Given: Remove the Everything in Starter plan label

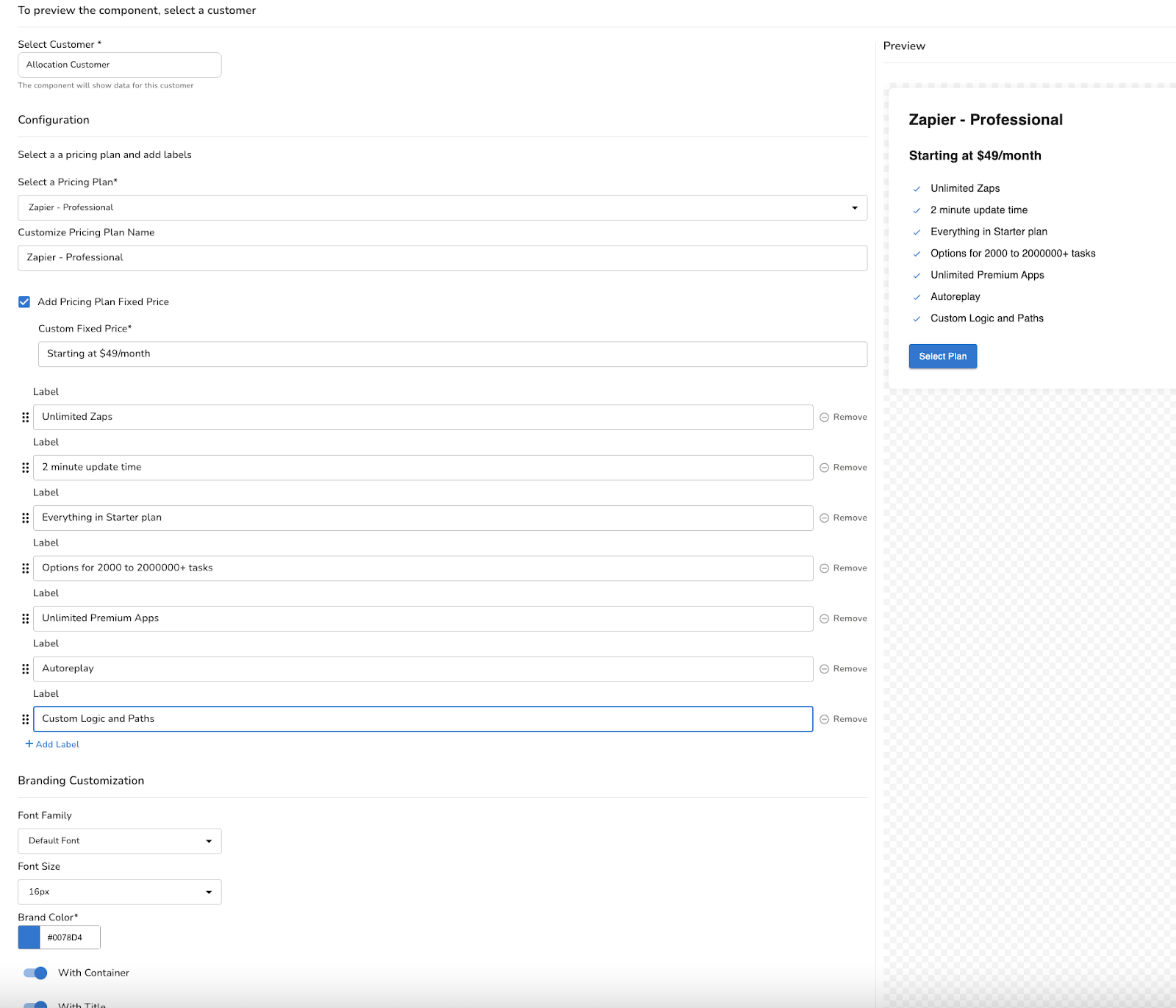Looking at the screenshot, I should [844, 518].
